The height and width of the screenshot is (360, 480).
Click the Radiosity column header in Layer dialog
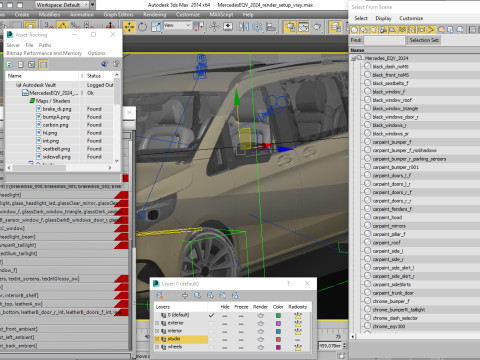(298, 307)
